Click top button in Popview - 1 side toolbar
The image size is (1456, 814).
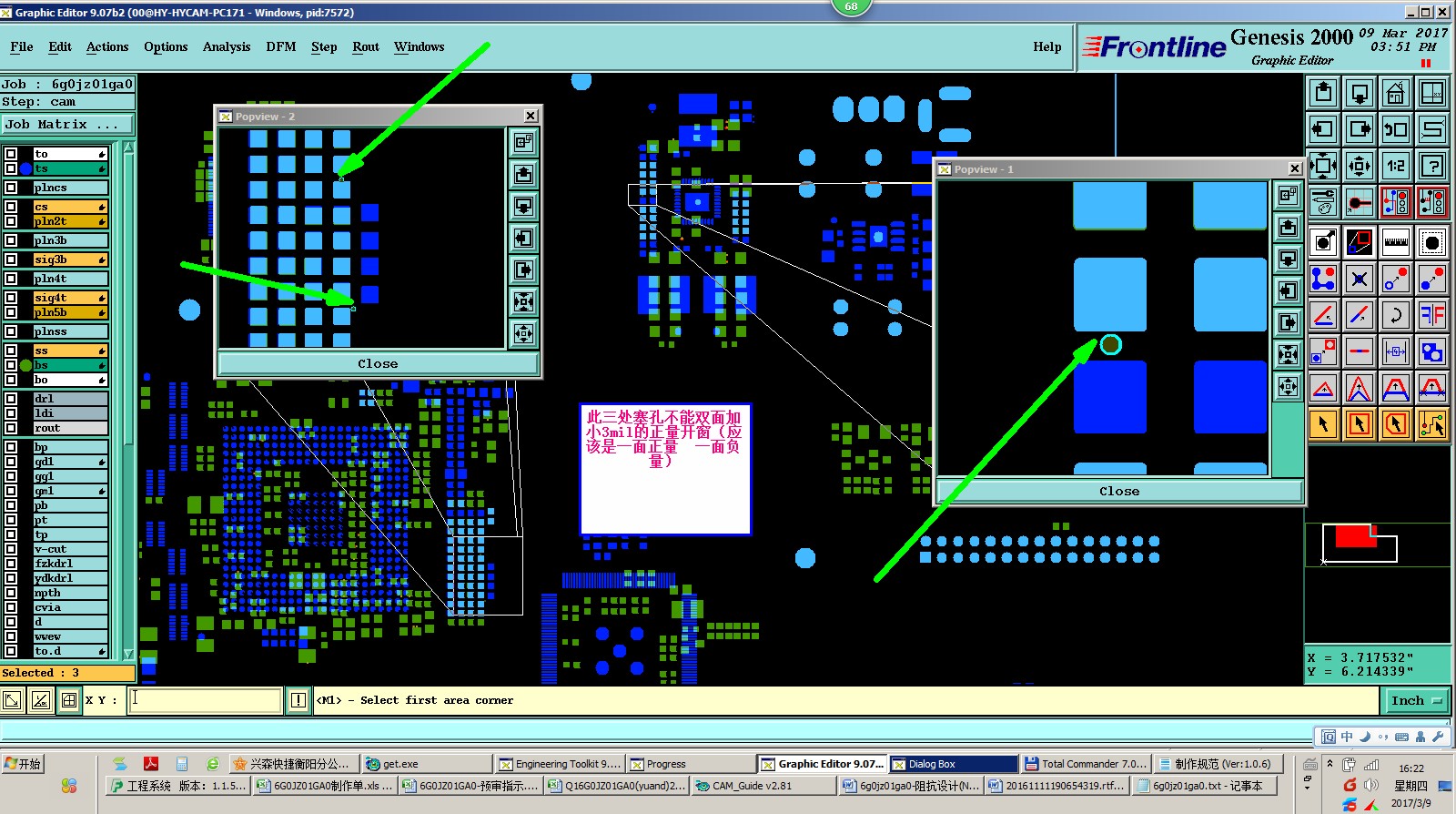[1288, 195]
